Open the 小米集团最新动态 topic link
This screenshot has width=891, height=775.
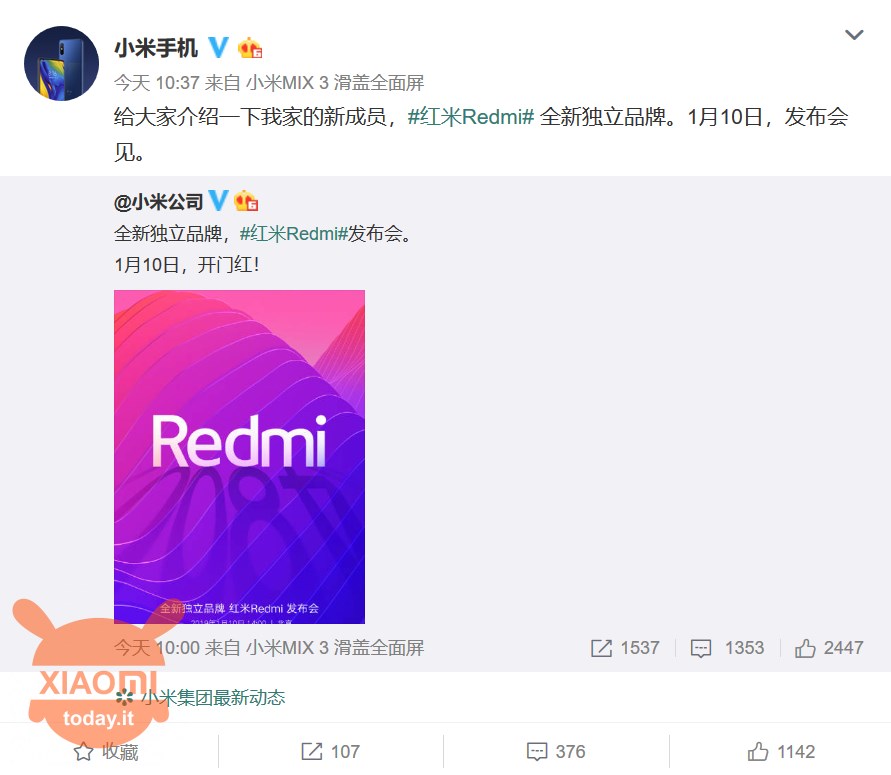213,697
